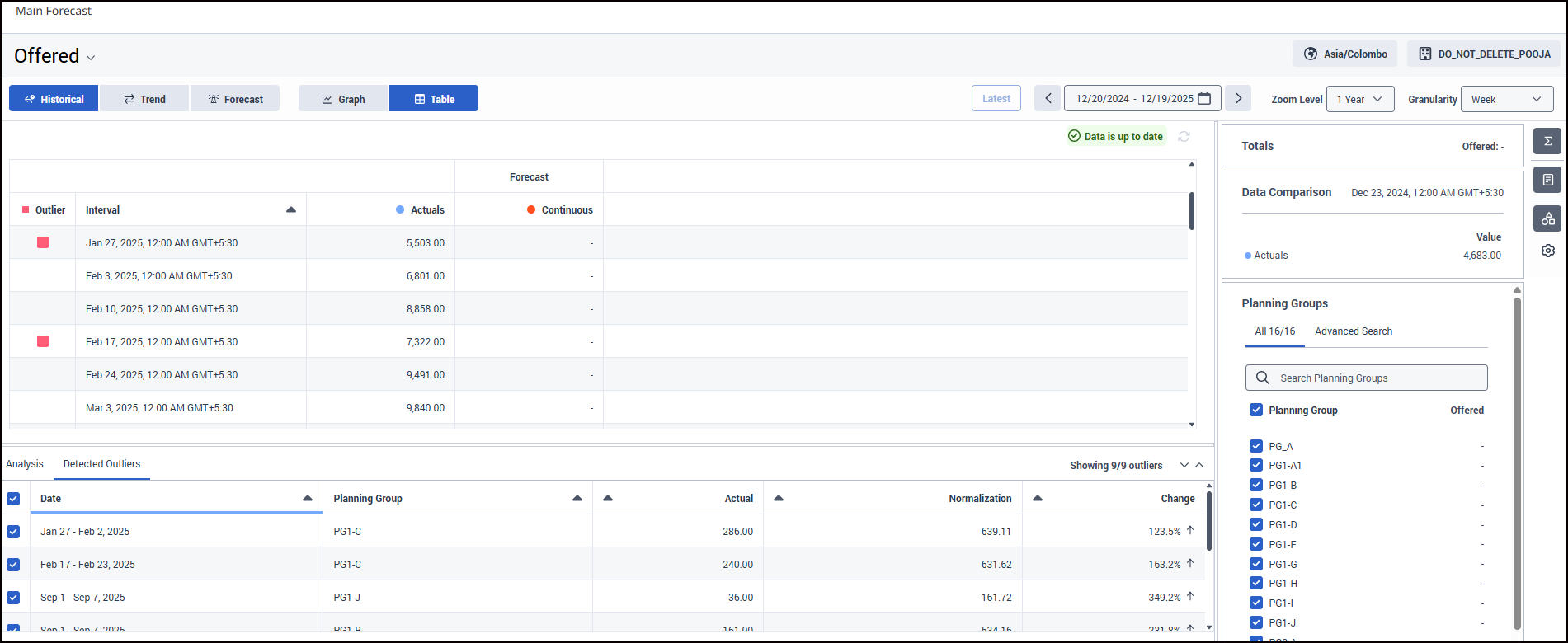Uncheck the PG1-J planning group
Viewport: 1568px width, 643px height.
point(1256,622)
